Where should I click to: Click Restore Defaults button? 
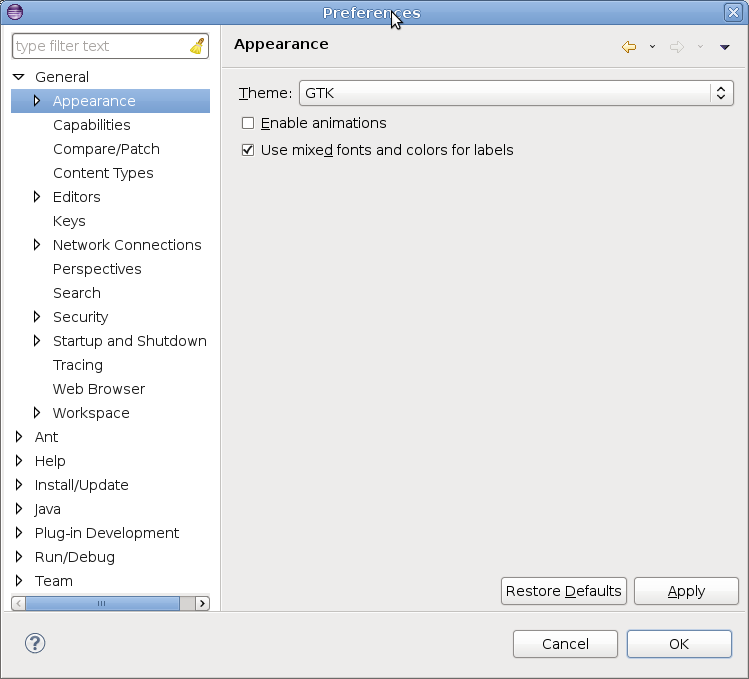[563, 591]
